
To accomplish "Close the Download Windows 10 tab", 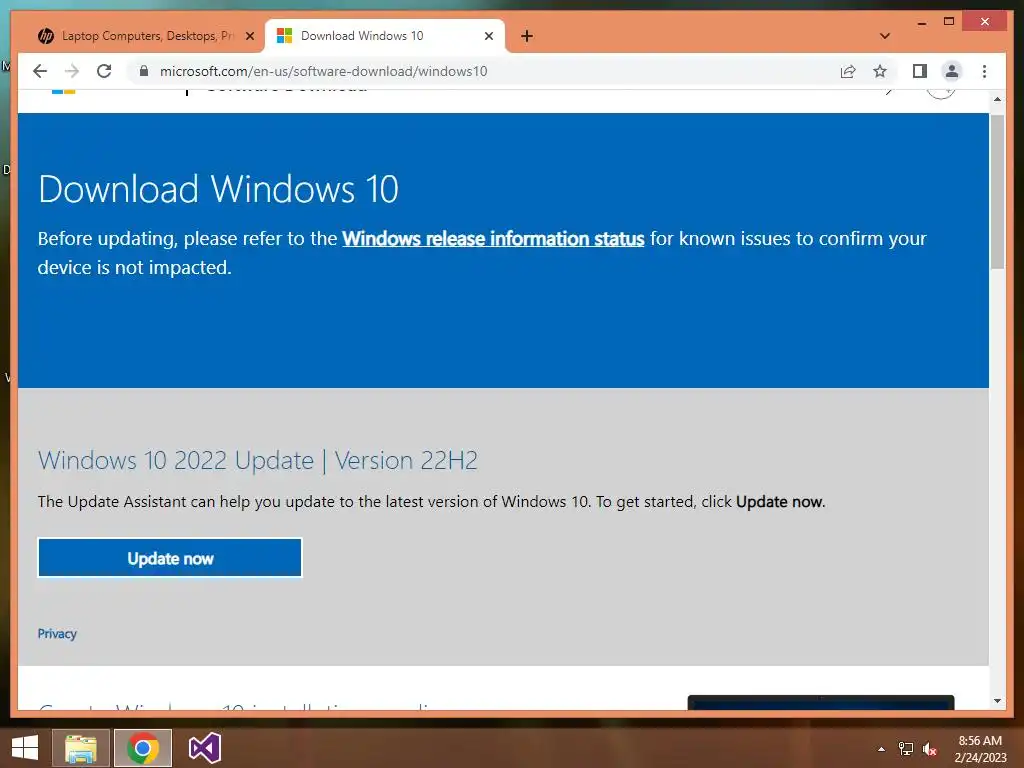I will (x=488, y=36).
